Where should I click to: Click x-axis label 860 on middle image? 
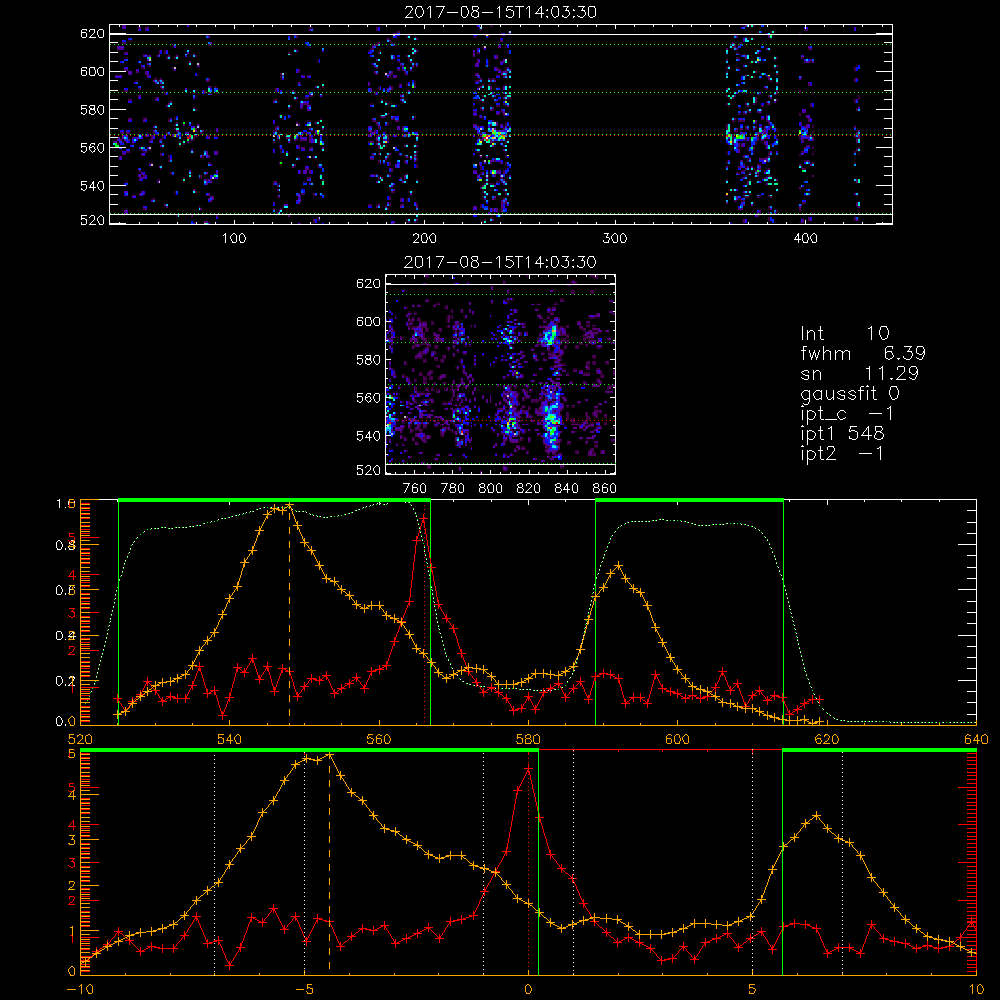point(605,489)
